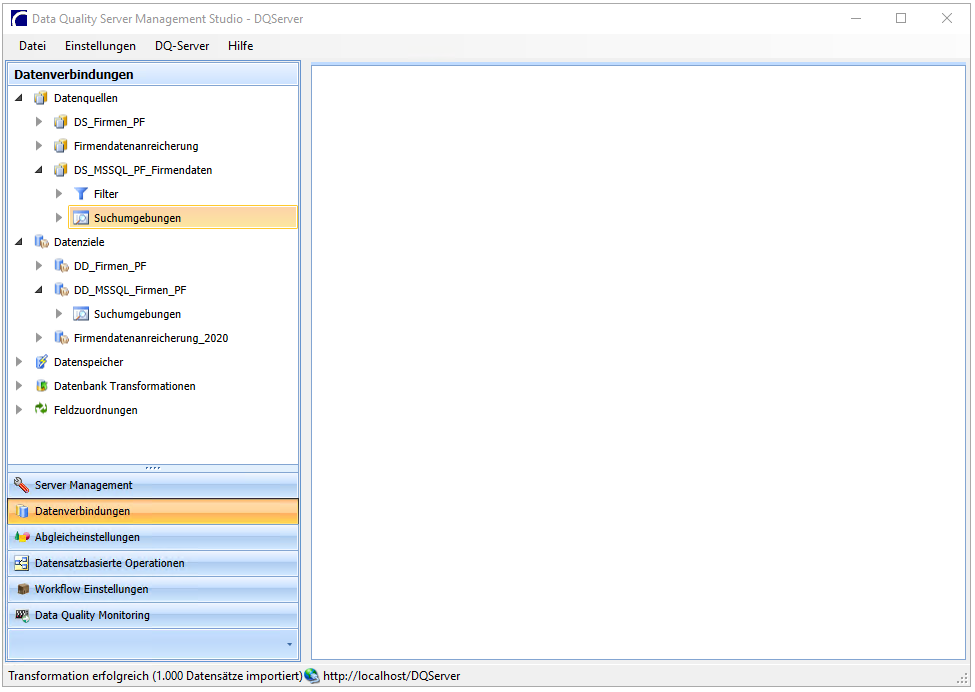Click the DS_MSSQL_PF_Firmendaten source icon

tap(61, 170)
